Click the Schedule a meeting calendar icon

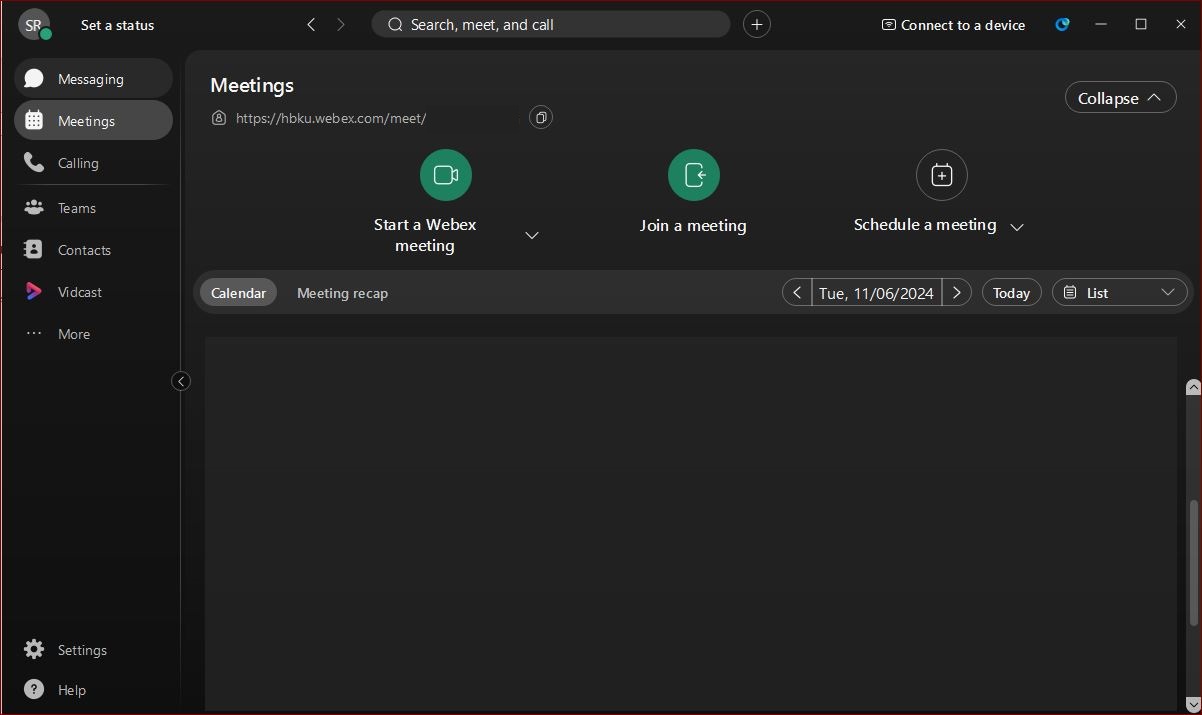[942, 175]
